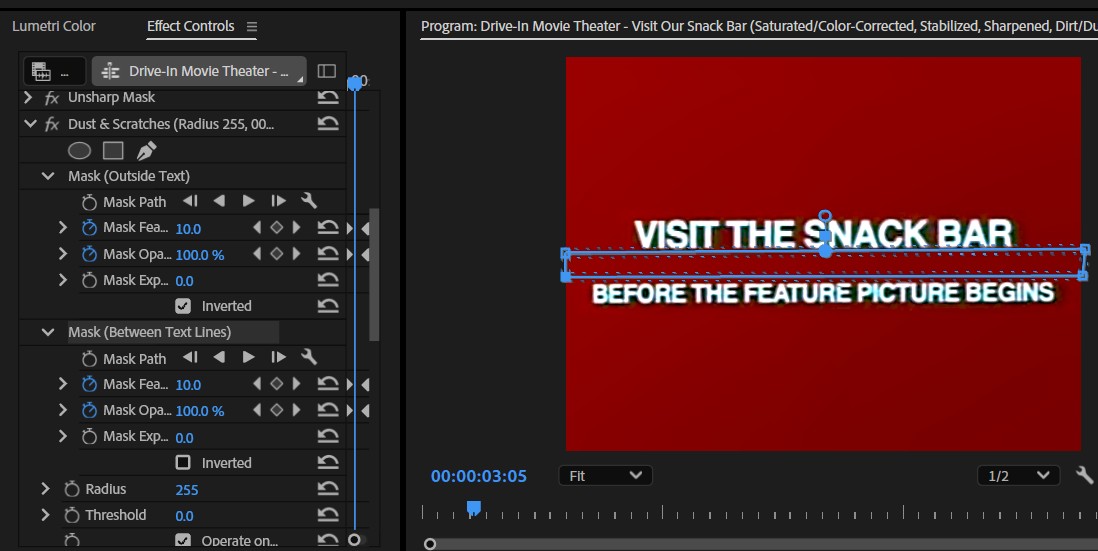Toggle Between Text Lines Mask Feather stopwatch
Image resolution: width=1098 pixels, height=551 pixels.
(x=89, y=384)
